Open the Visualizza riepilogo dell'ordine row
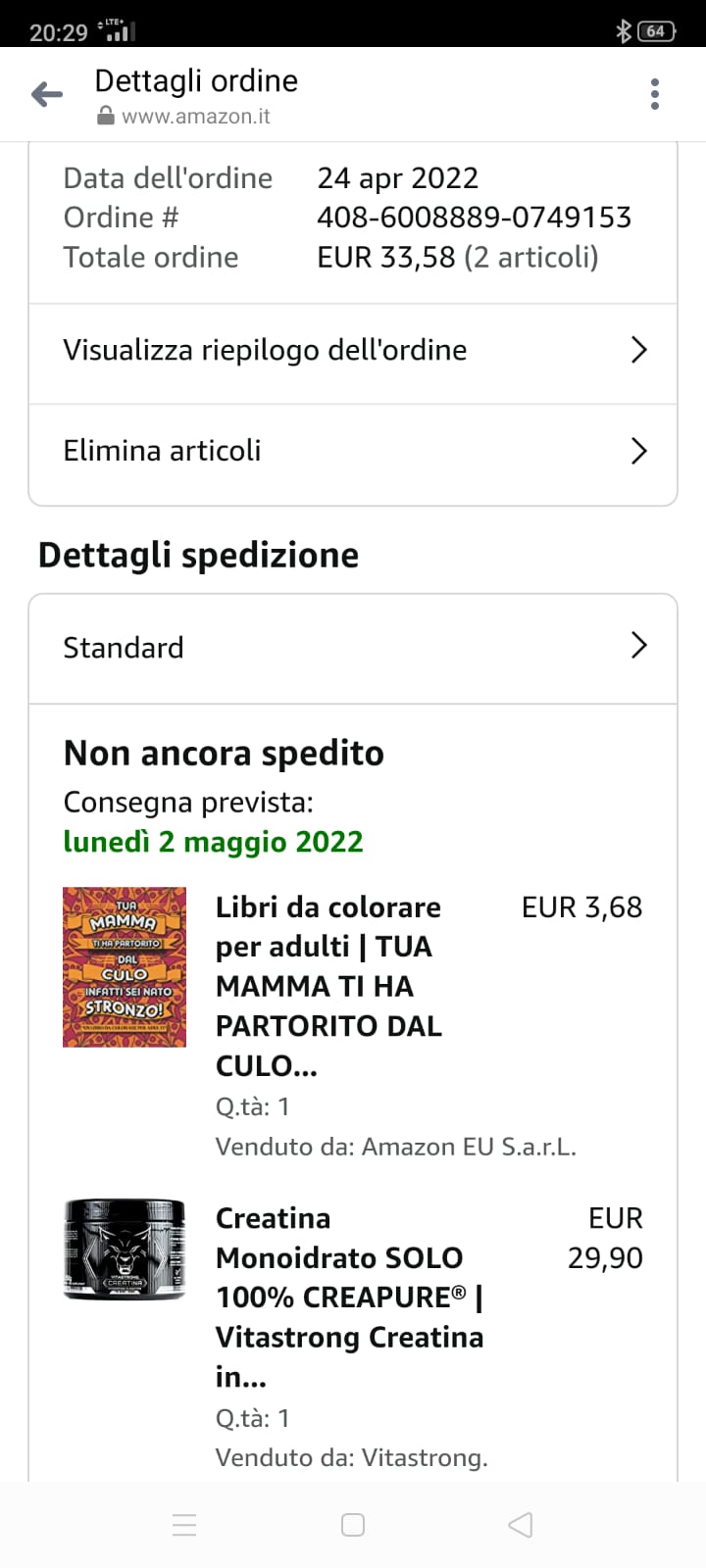Image resolution: width=706 pixels, height=1568 pixels. pyautogui.click(x=265, y=350)
